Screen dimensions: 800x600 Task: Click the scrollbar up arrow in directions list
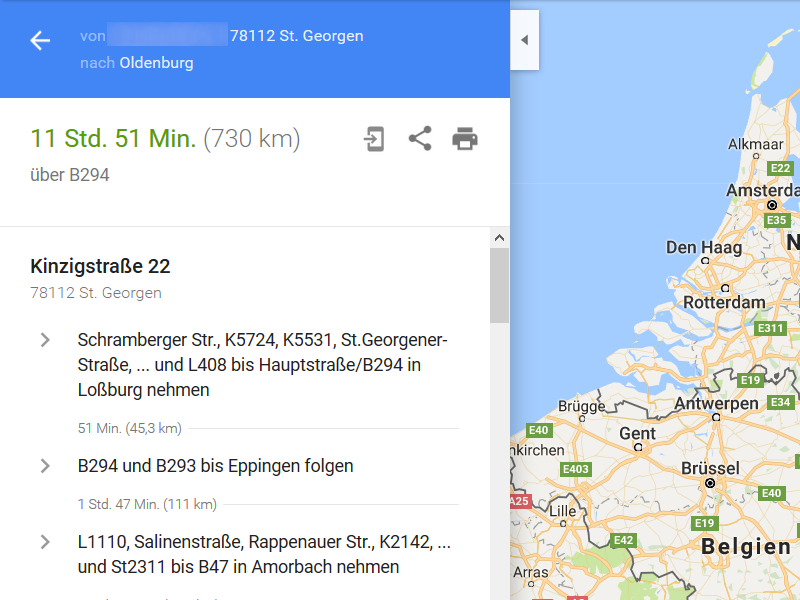499,238
